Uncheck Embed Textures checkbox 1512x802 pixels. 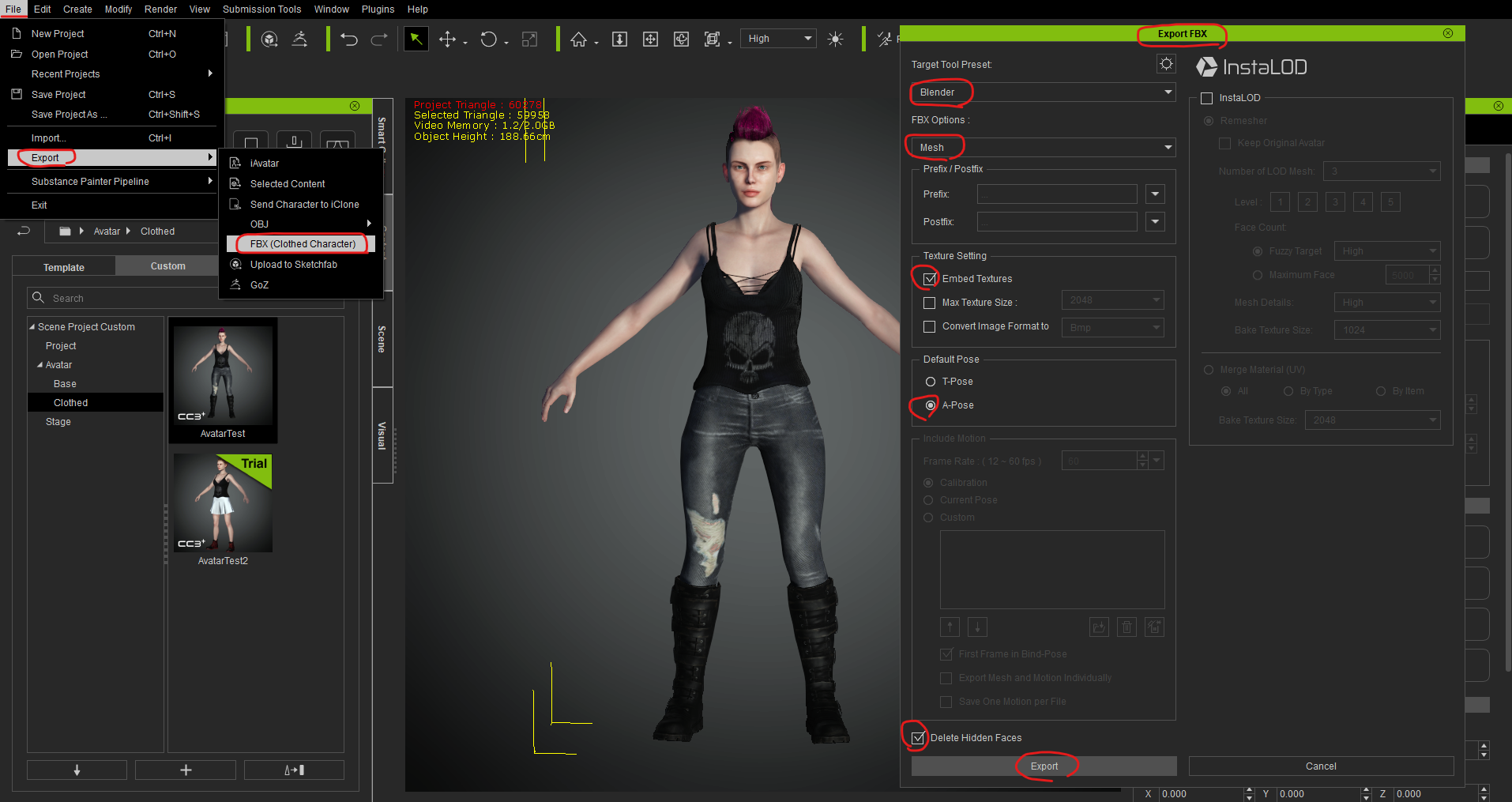[x=930, y=279]
